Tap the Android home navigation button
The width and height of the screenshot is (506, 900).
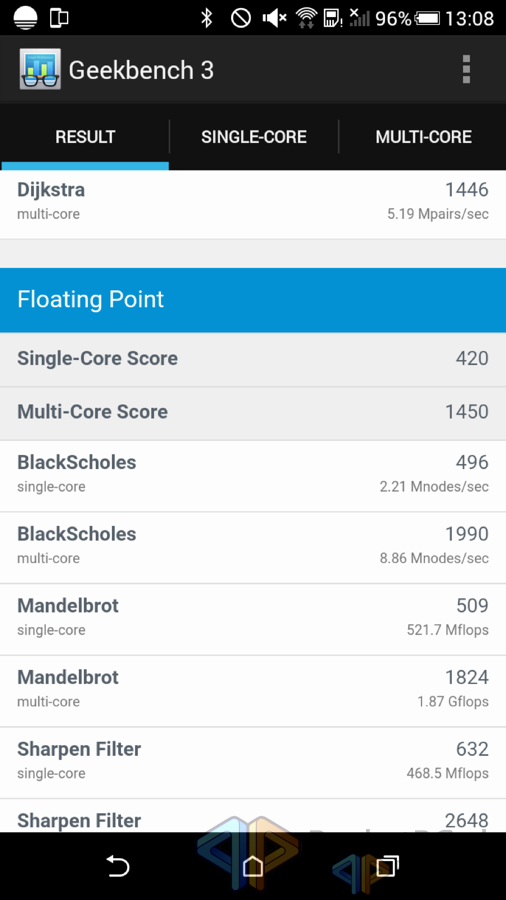coord(252,866)
